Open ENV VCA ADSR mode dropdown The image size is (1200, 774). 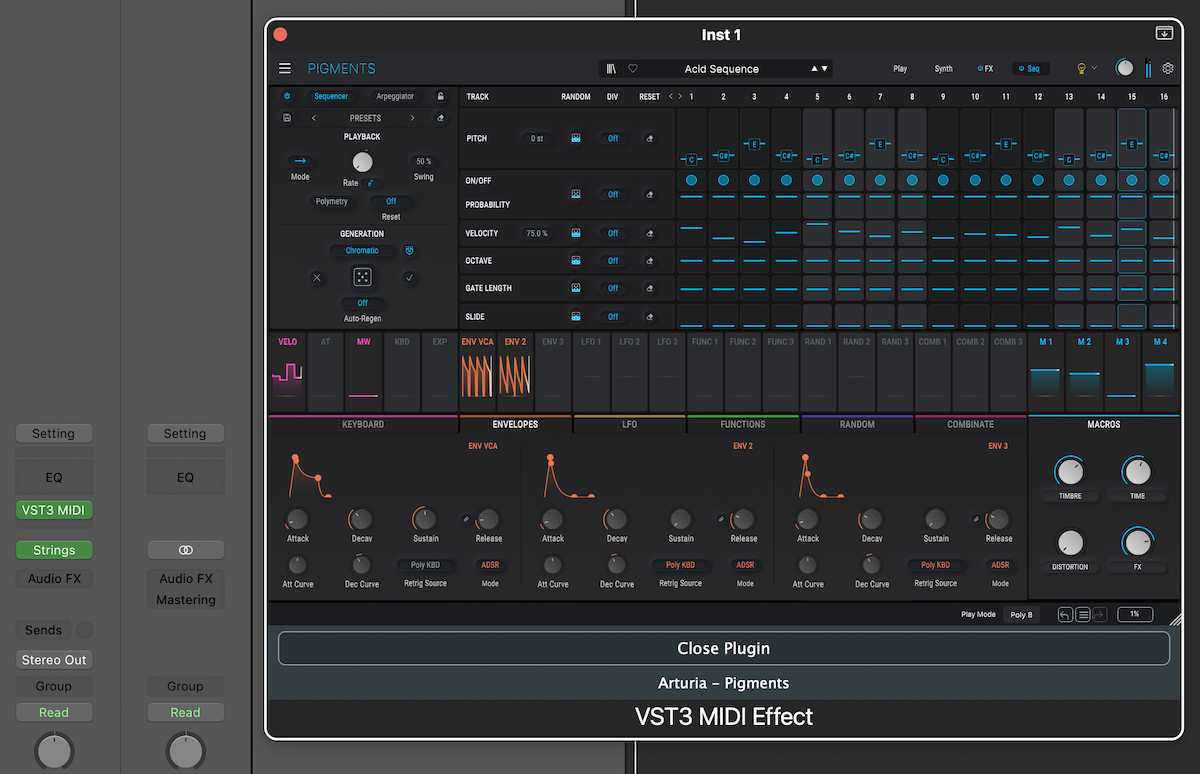tap(490, 565)
